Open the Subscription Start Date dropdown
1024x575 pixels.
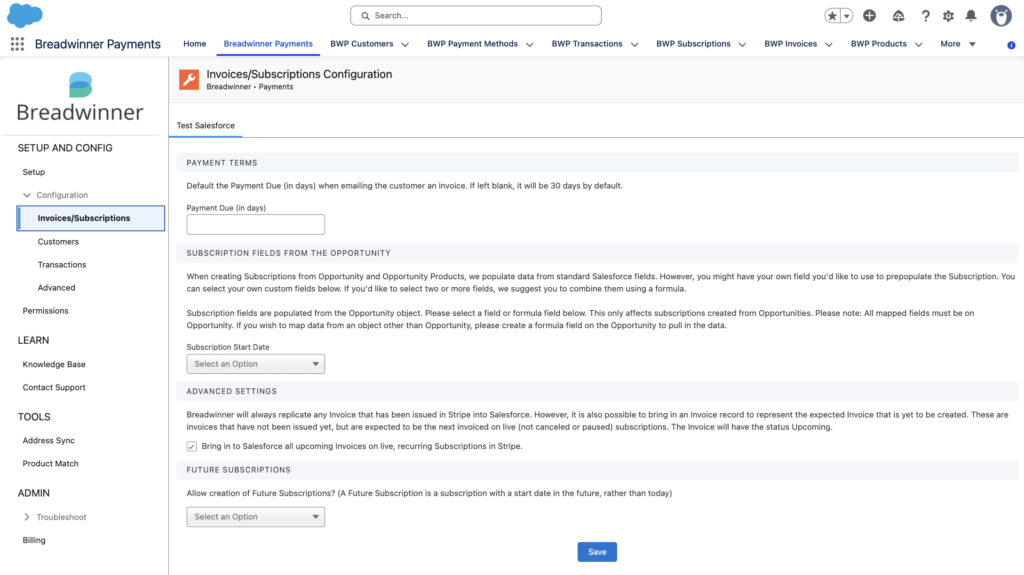click(255, 364)
